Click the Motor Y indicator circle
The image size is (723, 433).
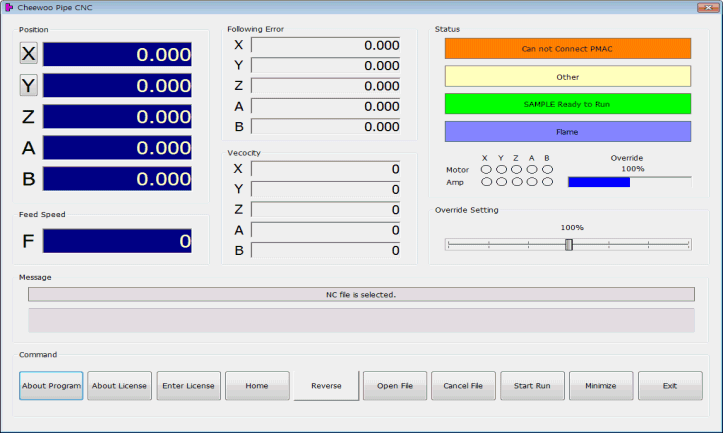pyautogui.click(x=502, y=170)
